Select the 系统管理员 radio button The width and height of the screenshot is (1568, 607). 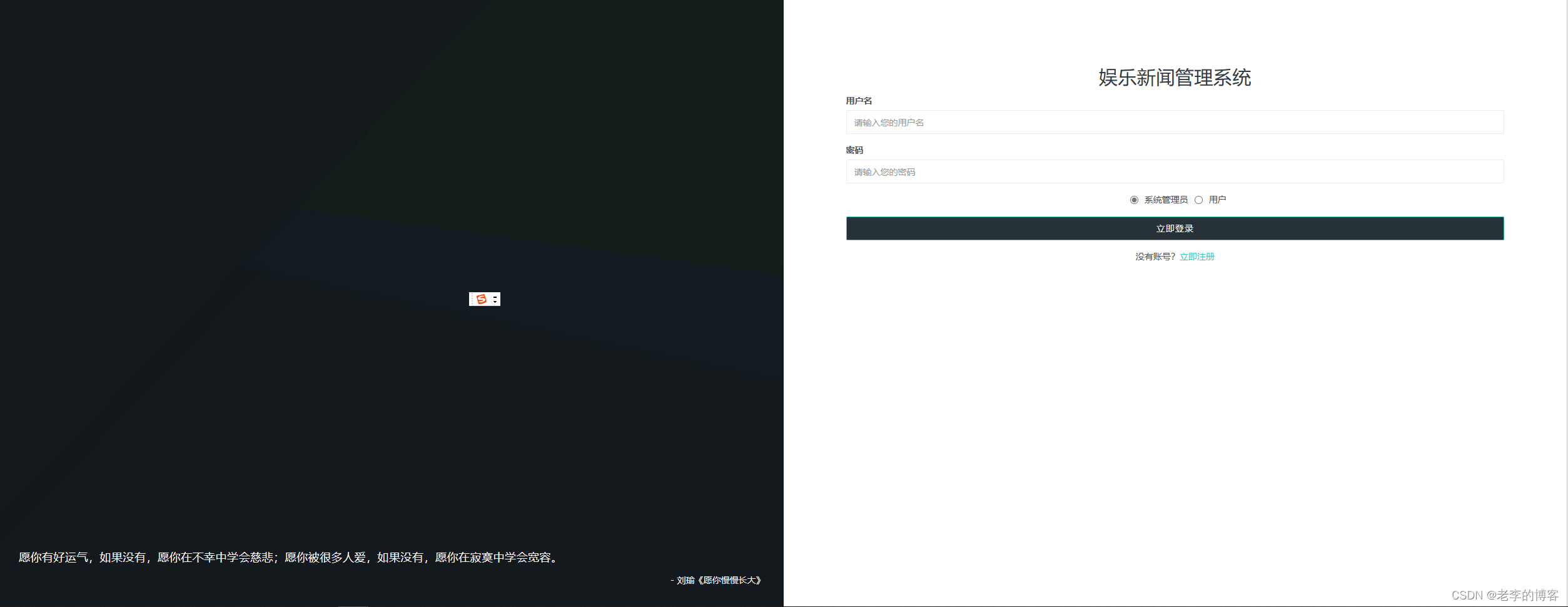coord(1134,200)
